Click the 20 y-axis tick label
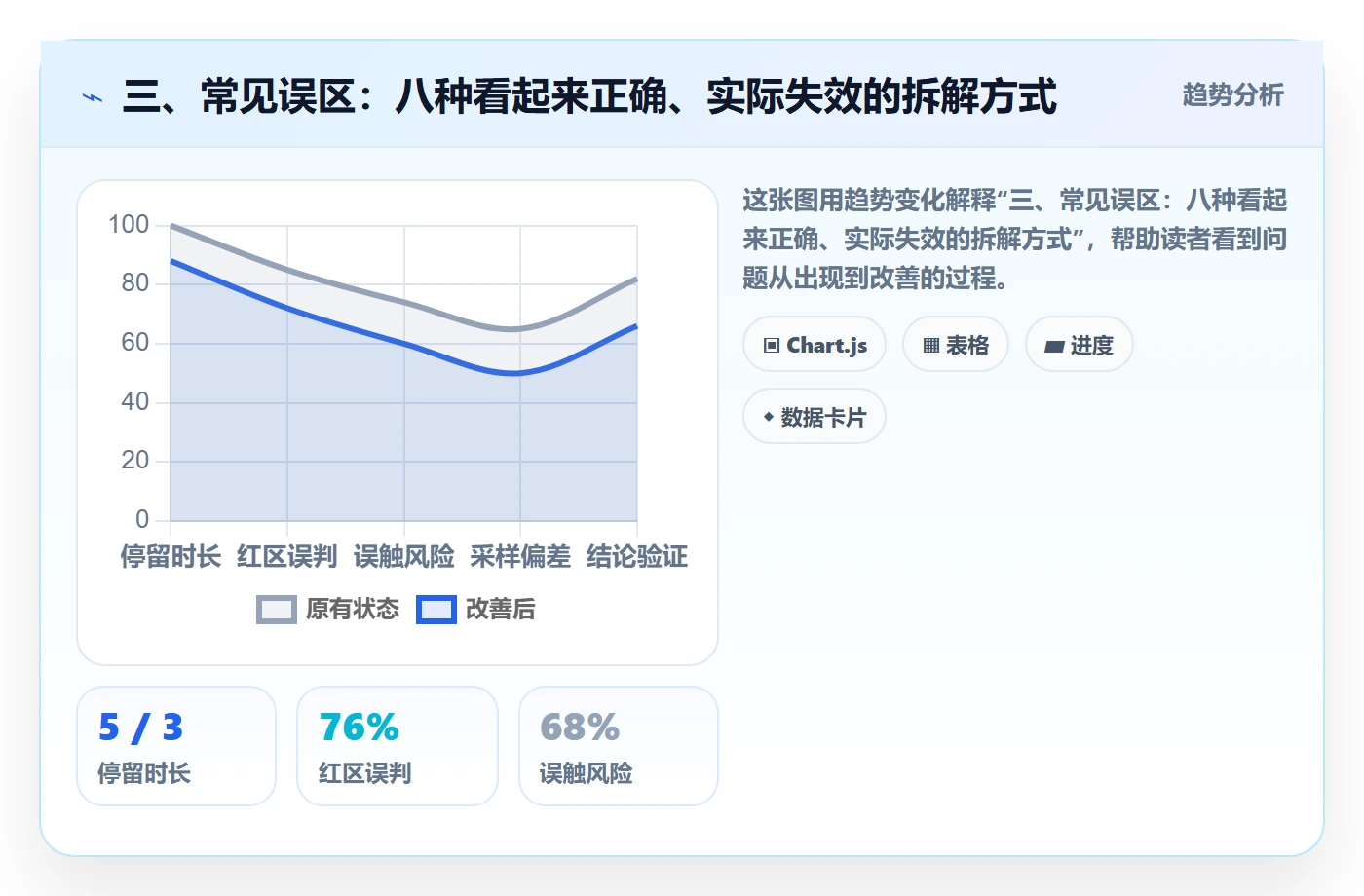This screenshot has height=896, width=1364. pos(135,461)
